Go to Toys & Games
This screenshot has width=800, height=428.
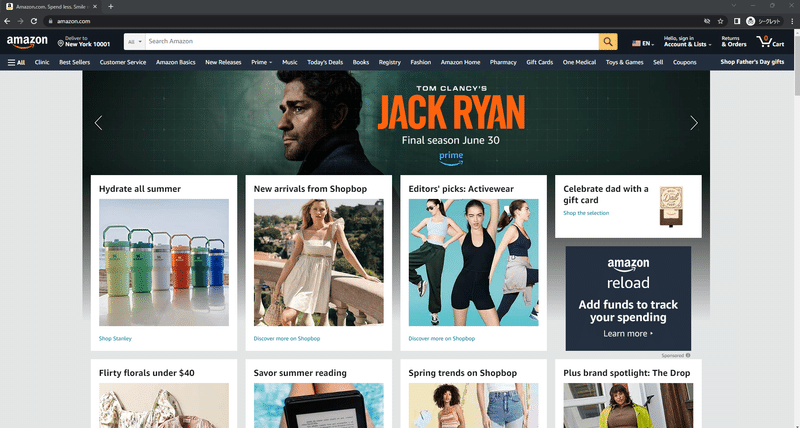pos(624,62)
